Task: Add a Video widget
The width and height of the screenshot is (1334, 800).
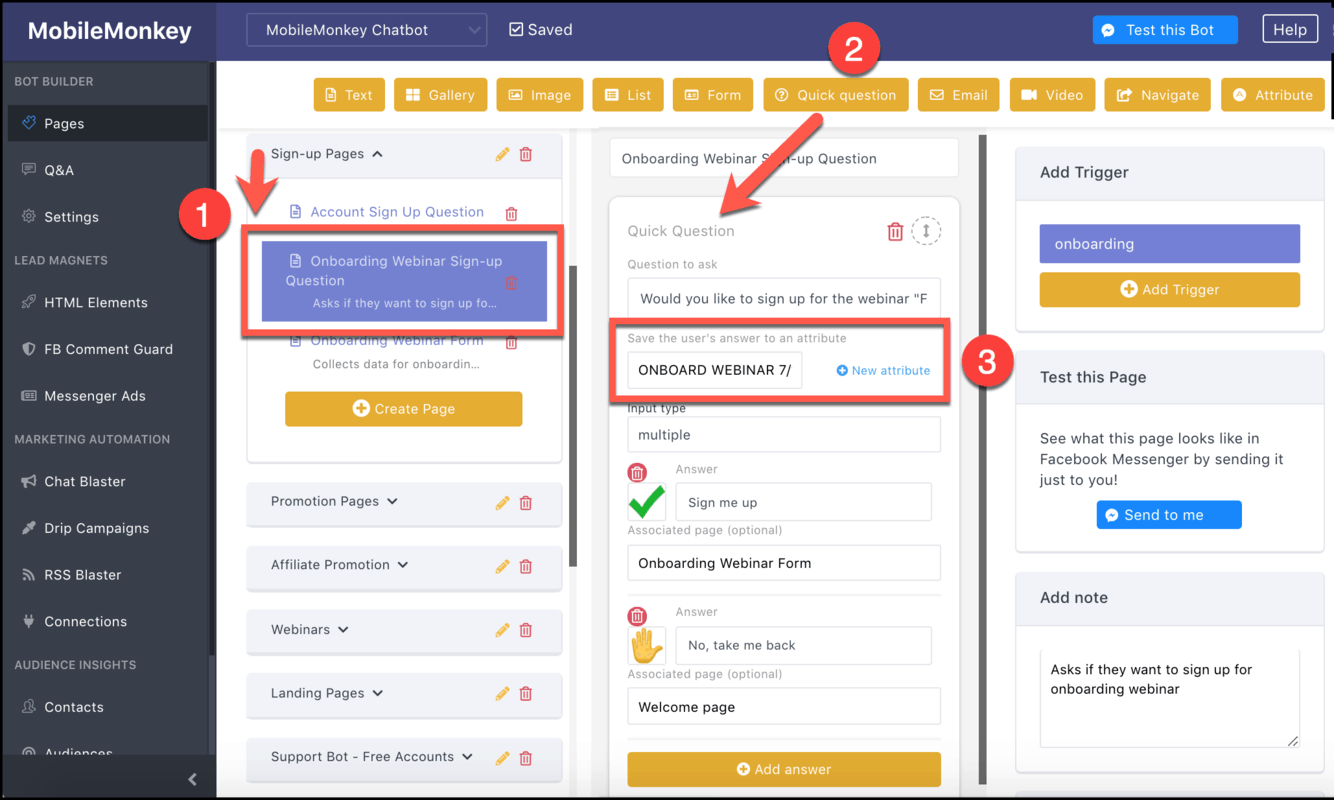Action: point(1052,95)
